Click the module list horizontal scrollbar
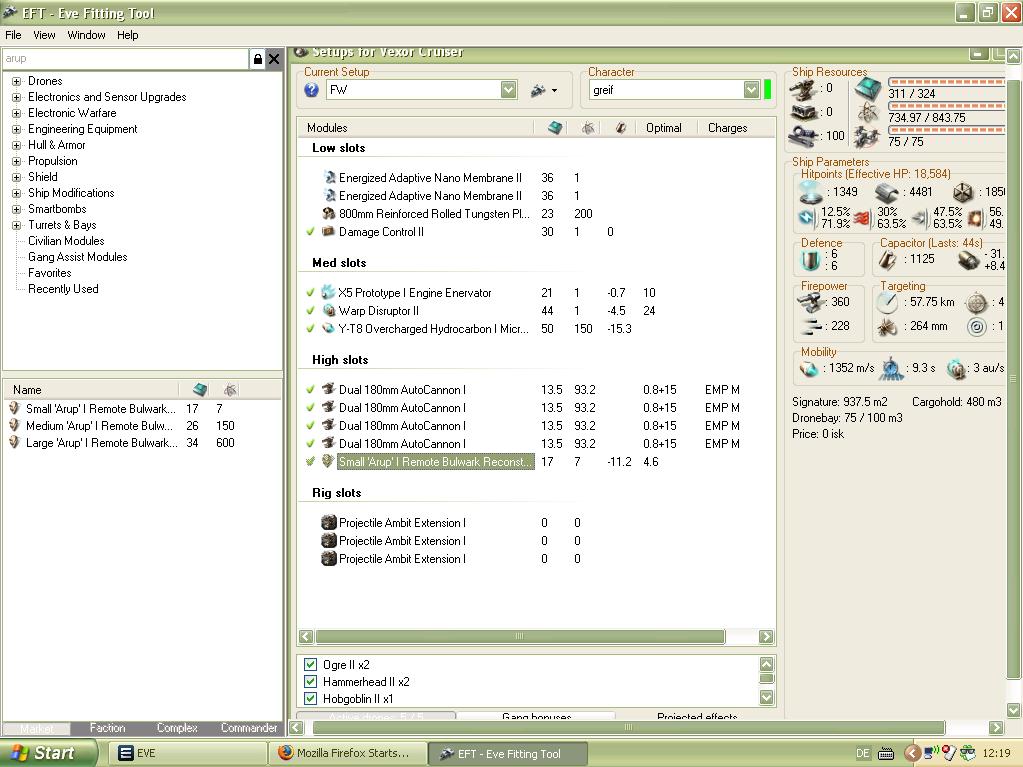 [x=519, y=636]
